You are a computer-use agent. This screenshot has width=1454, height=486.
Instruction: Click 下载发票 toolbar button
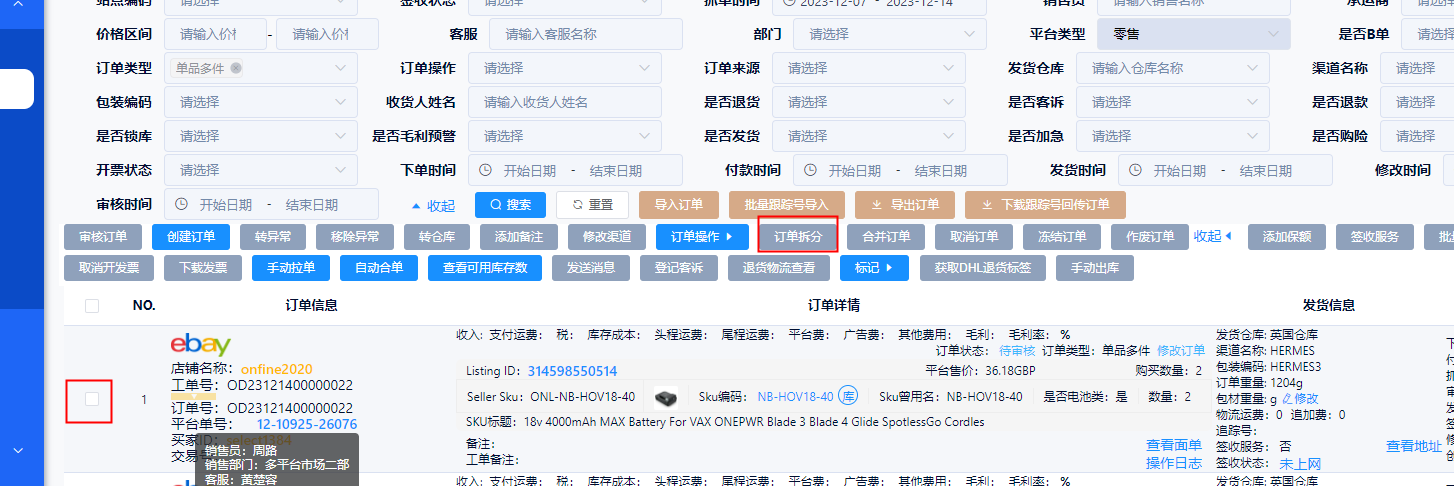coord(203,268)
